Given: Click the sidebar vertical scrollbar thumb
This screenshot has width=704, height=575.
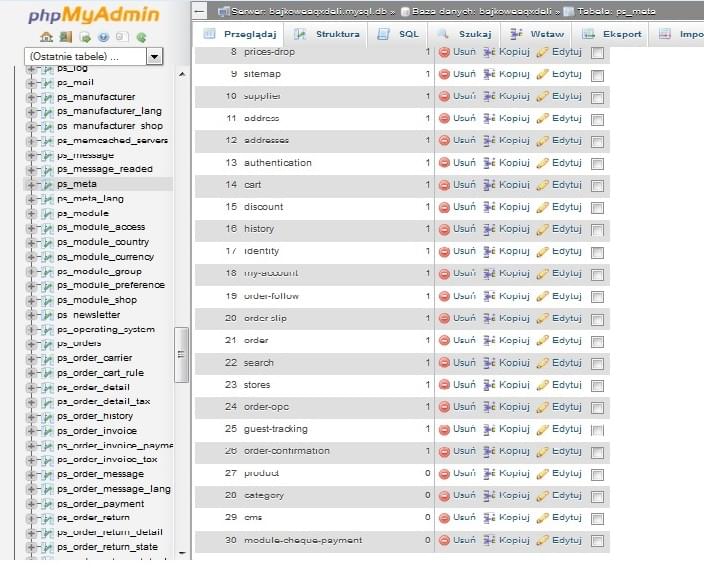Looking at the screenshot, I should click(181, 355).
